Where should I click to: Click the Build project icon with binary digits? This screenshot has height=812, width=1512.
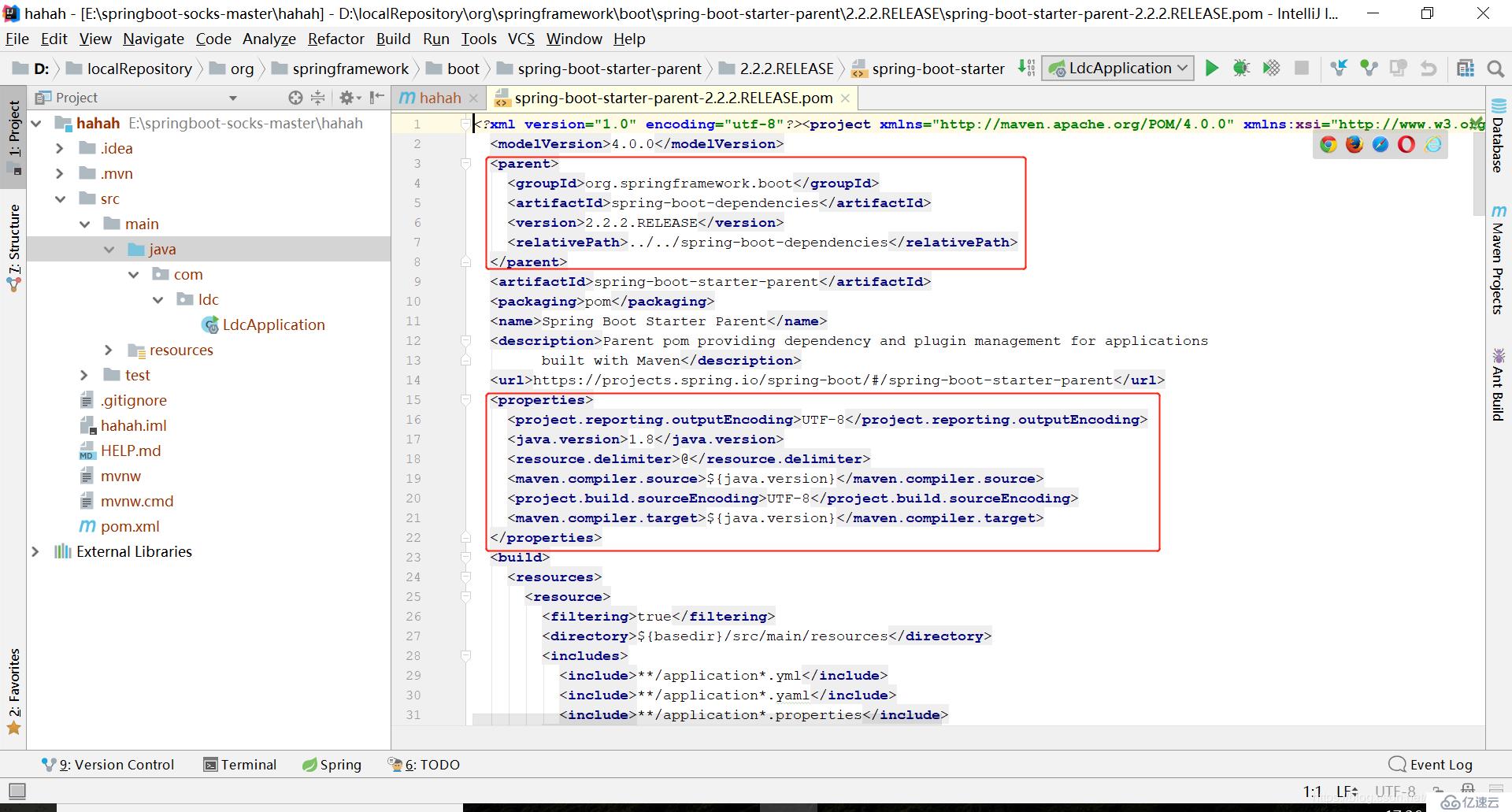click(1026, 68)
